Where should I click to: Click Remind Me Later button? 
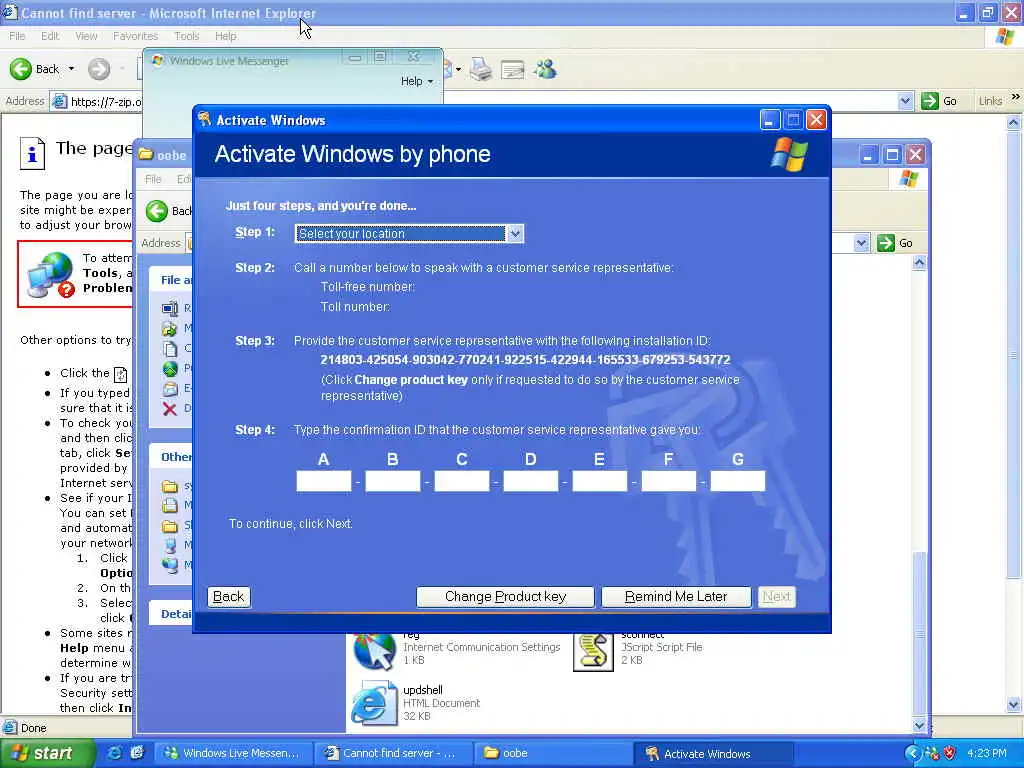pyautogui.click(x=675, y=596)
